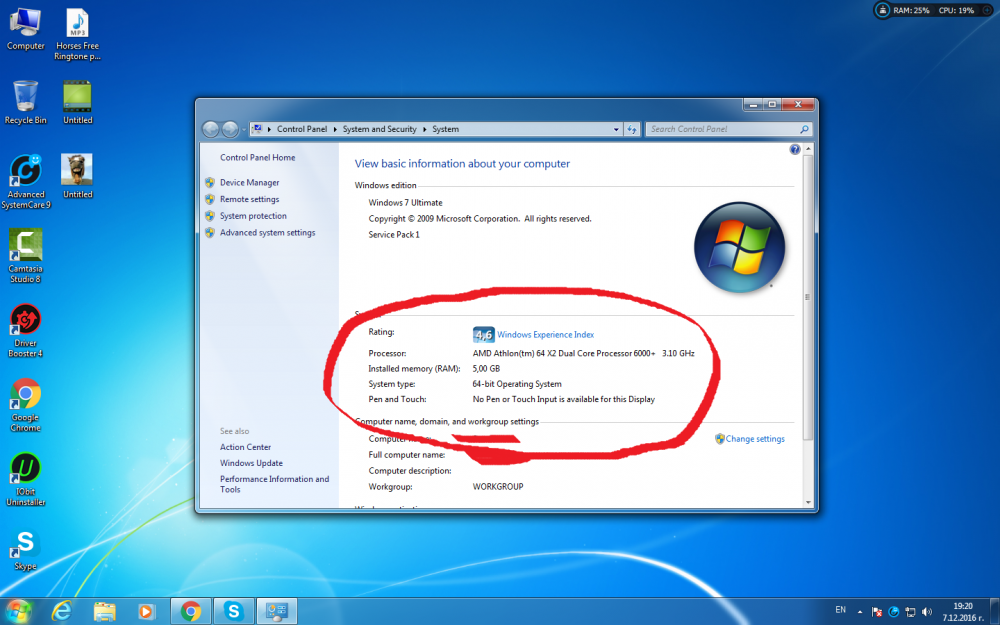Click the 5,00 GB installed memory value
1000x625 pixels.
pyautogui.click(x=486, y=369)
